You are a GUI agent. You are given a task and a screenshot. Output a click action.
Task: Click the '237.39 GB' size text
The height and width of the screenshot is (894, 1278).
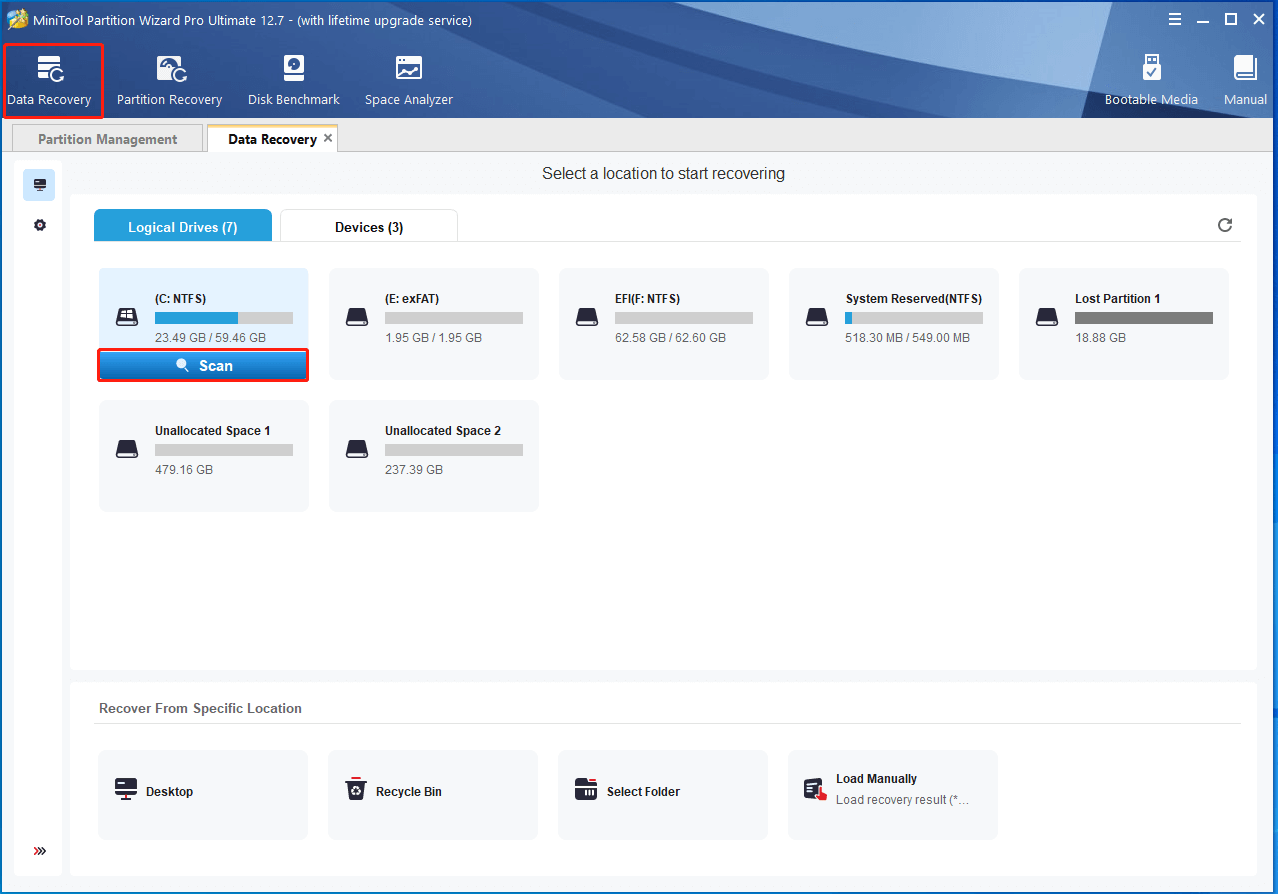(x=414, y=470)
